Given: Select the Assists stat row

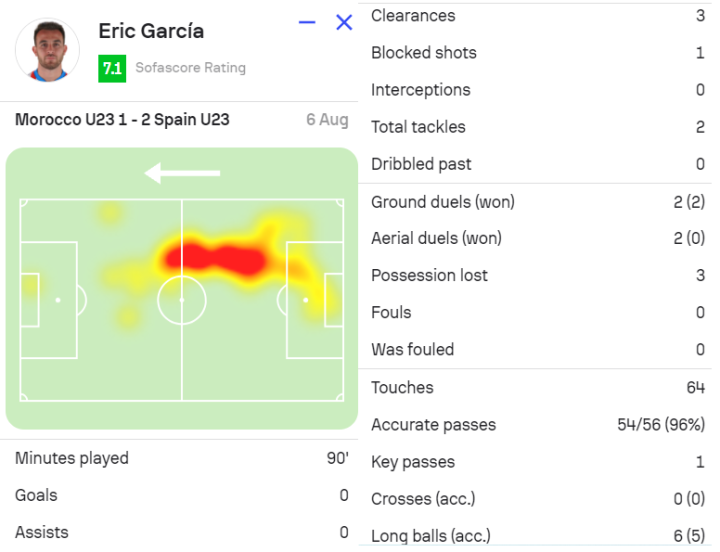Looking at the screenshot, I should (180, 532).
